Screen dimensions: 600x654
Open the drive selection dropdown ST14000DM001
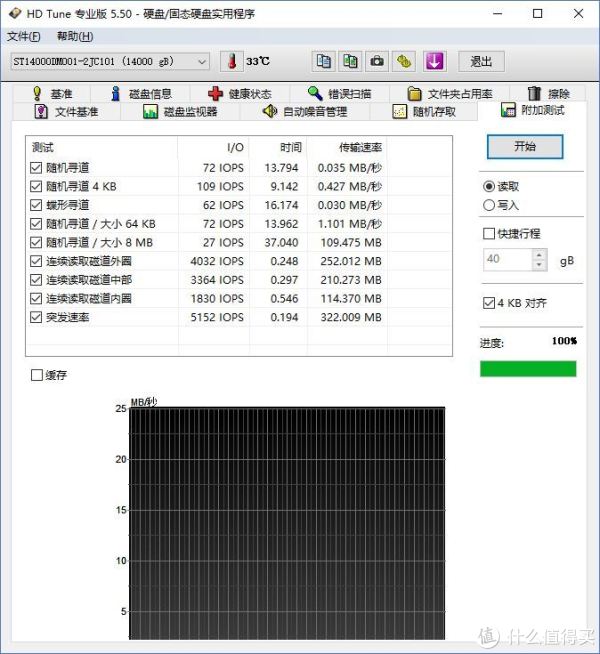coord(110,62)
